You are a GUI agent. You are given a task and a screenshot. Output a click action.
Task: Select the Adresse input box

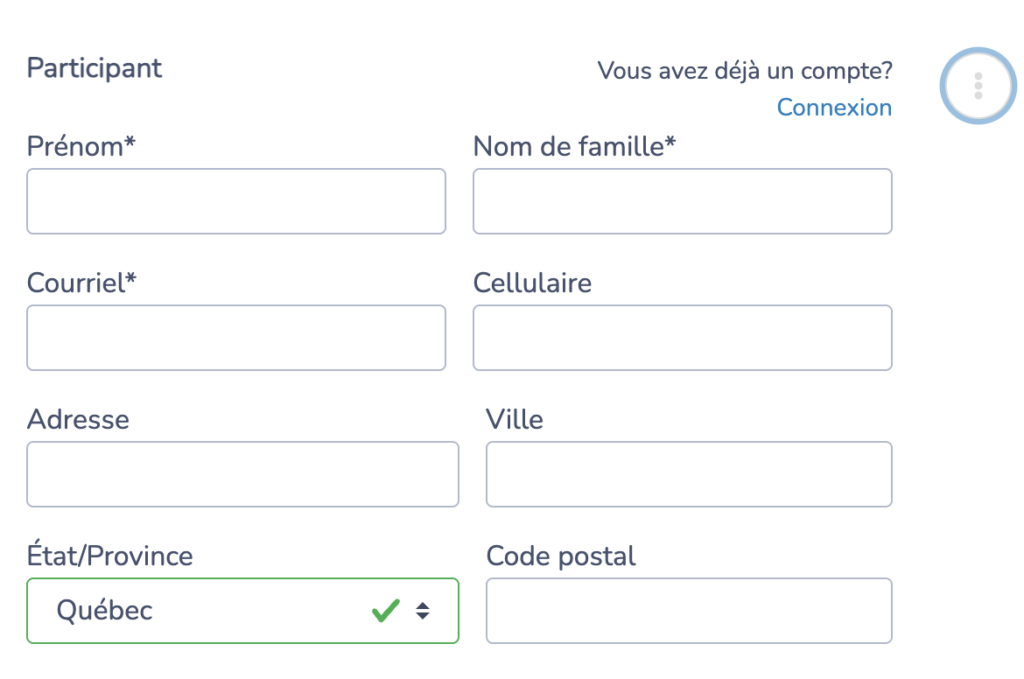pos(242,474)
